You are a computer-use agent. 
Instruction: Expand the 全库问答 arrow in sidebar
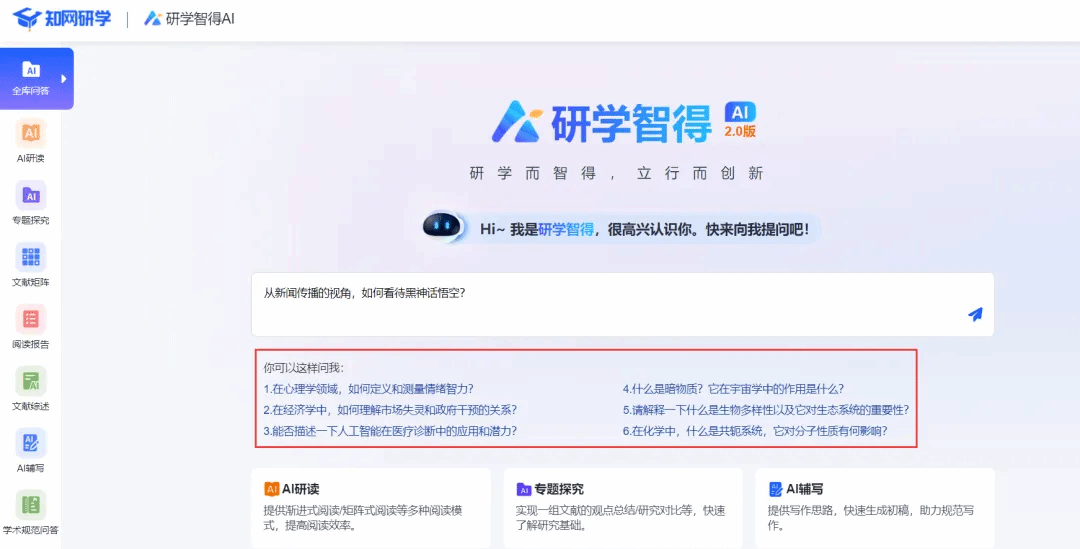[x=64, y=78]
